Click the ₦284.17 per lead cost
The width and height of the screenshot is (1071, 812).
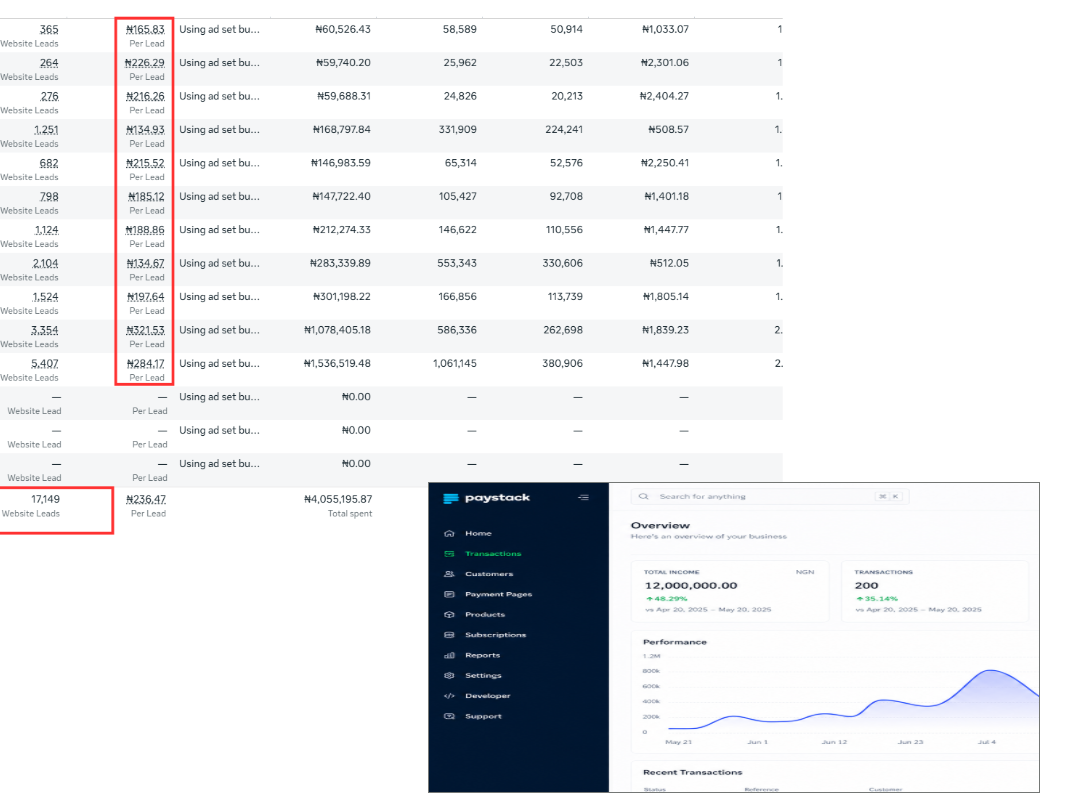click(145, 364)
